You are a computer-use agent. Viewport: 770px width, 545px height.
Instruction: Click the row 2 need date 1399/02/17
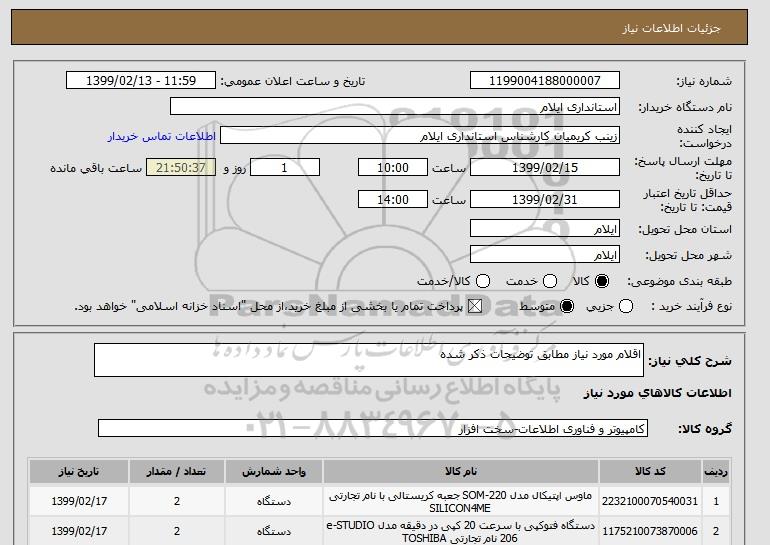tap(79, 531)
